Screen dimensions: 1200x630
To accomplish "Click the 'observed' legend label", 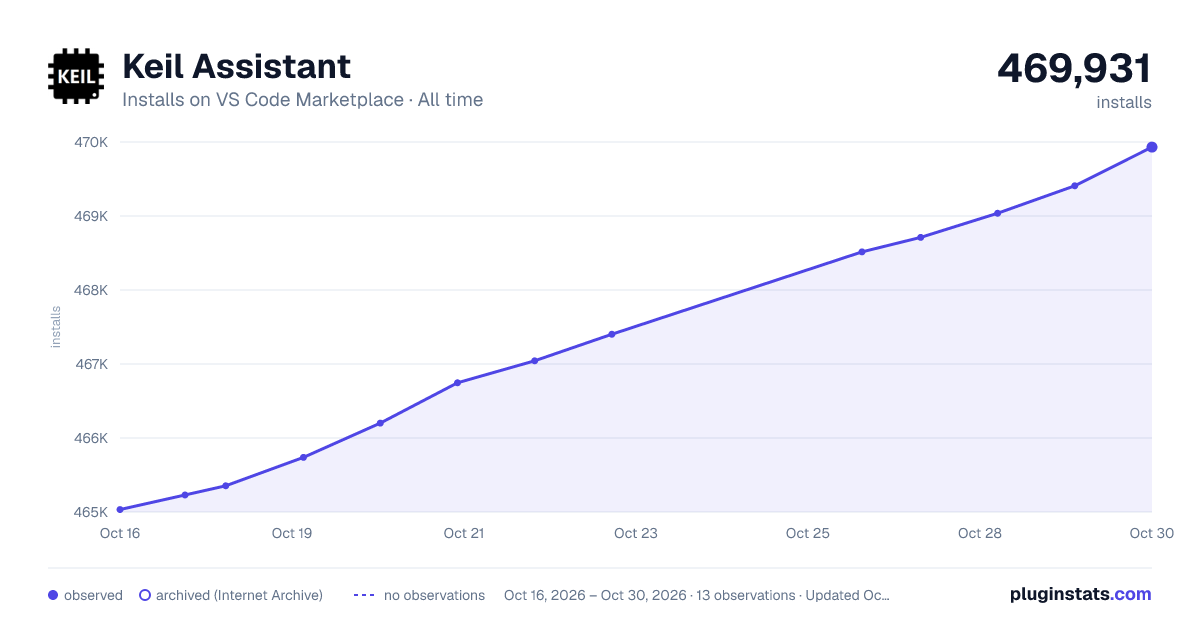I will [x=93, y=595].
